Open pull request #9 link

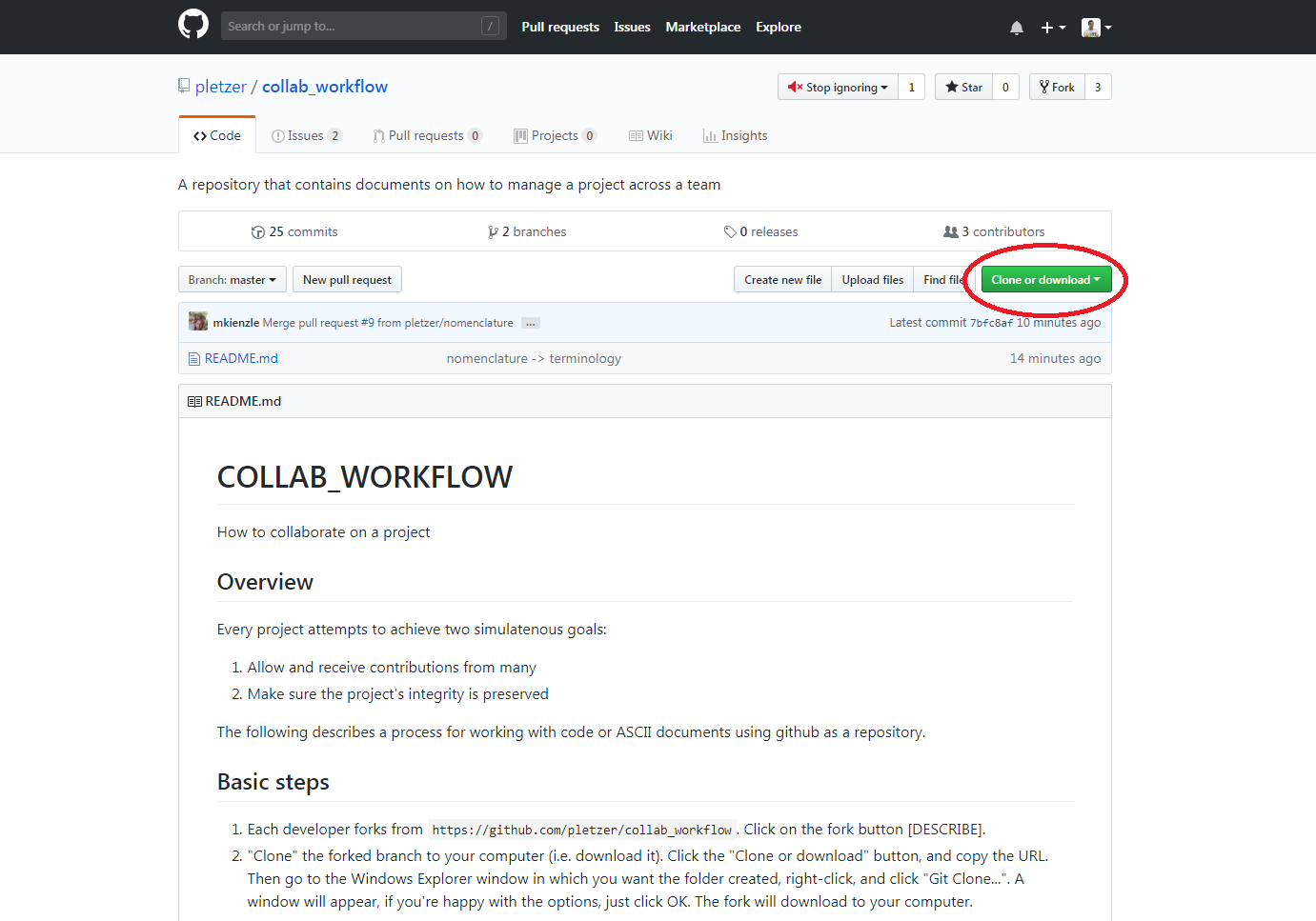368,323
